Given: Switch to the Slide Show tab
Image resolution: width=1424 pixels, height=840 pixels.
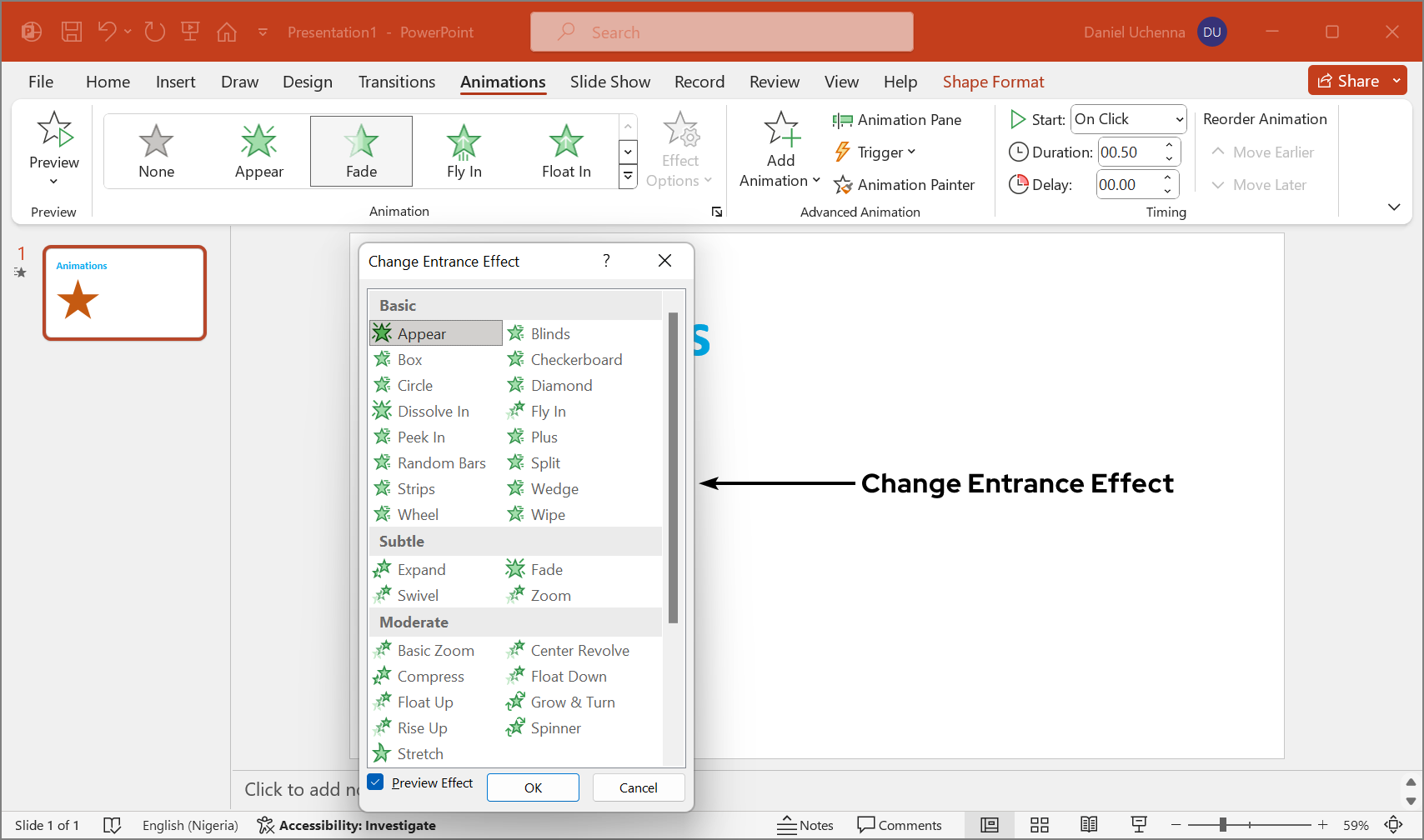Looking at the screenshot, I should (609, 82).
